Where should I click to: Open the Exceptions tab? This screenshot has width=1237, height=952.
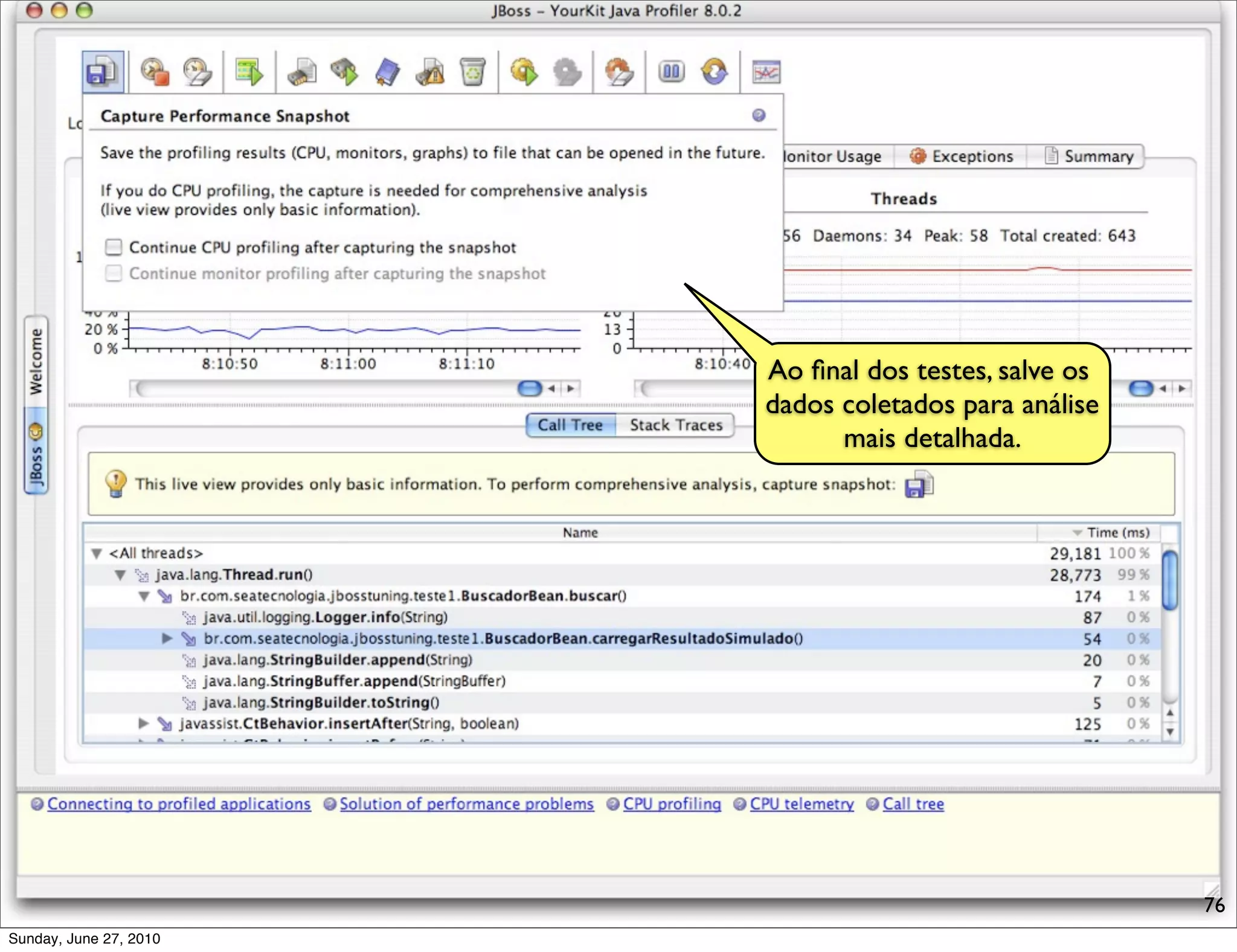(x=961, y=156)
